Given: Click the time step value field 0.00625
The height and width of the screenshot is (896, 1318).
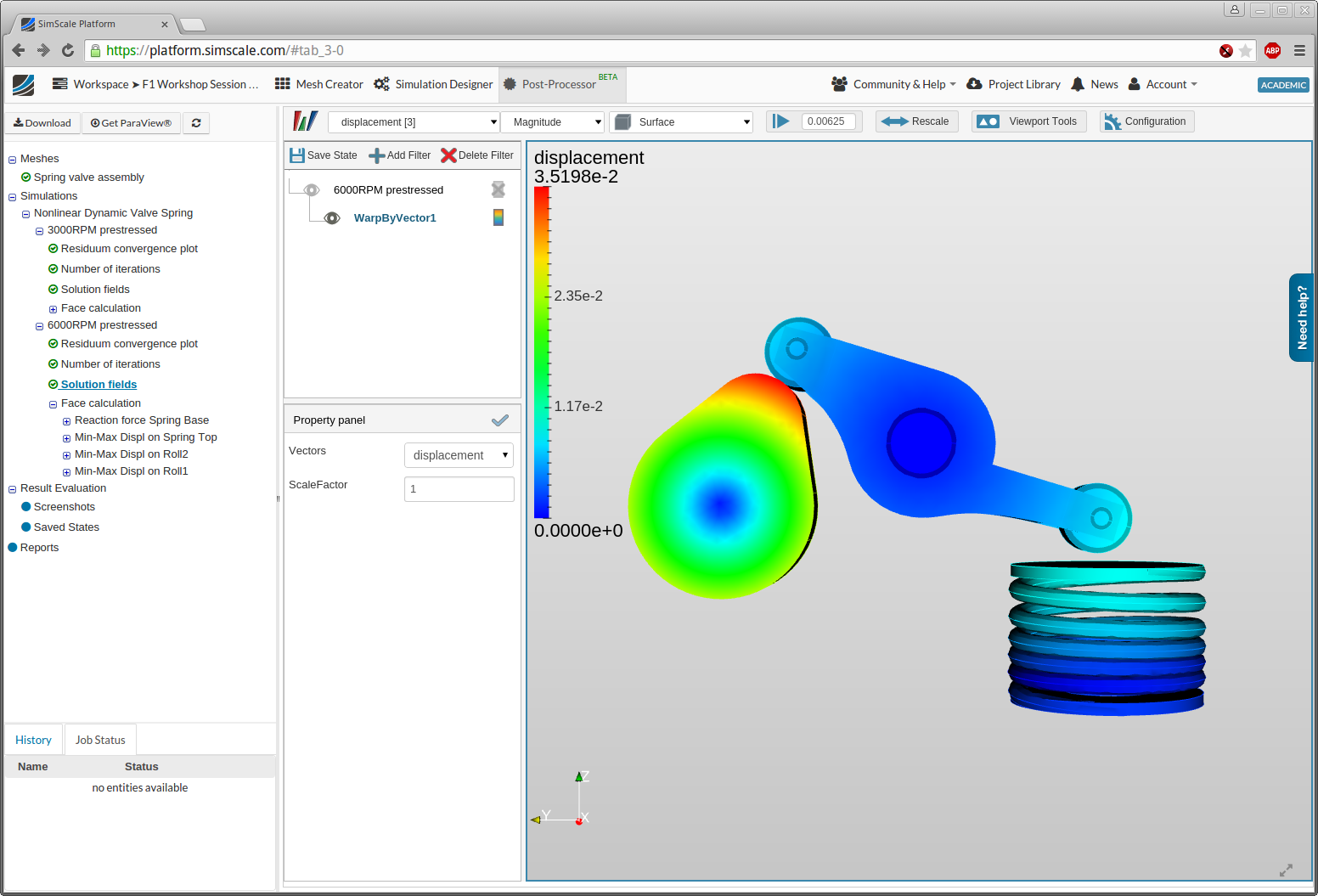Looking at the screenshot, I should coord(828,121).
